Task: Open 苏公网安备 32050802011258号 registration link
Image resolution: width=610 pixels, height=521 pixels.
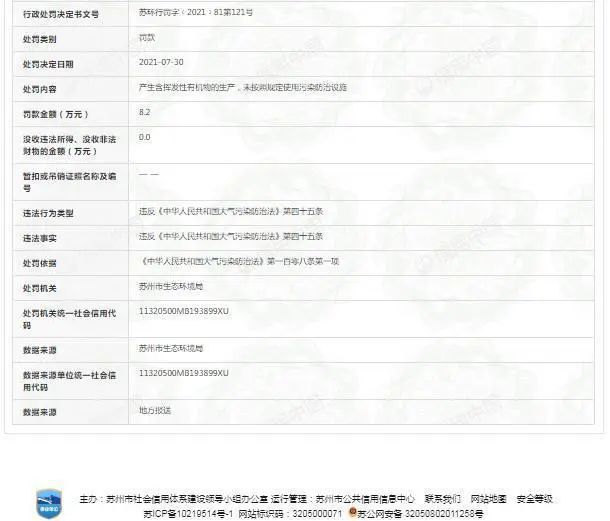Action: [x=422, y=513]
